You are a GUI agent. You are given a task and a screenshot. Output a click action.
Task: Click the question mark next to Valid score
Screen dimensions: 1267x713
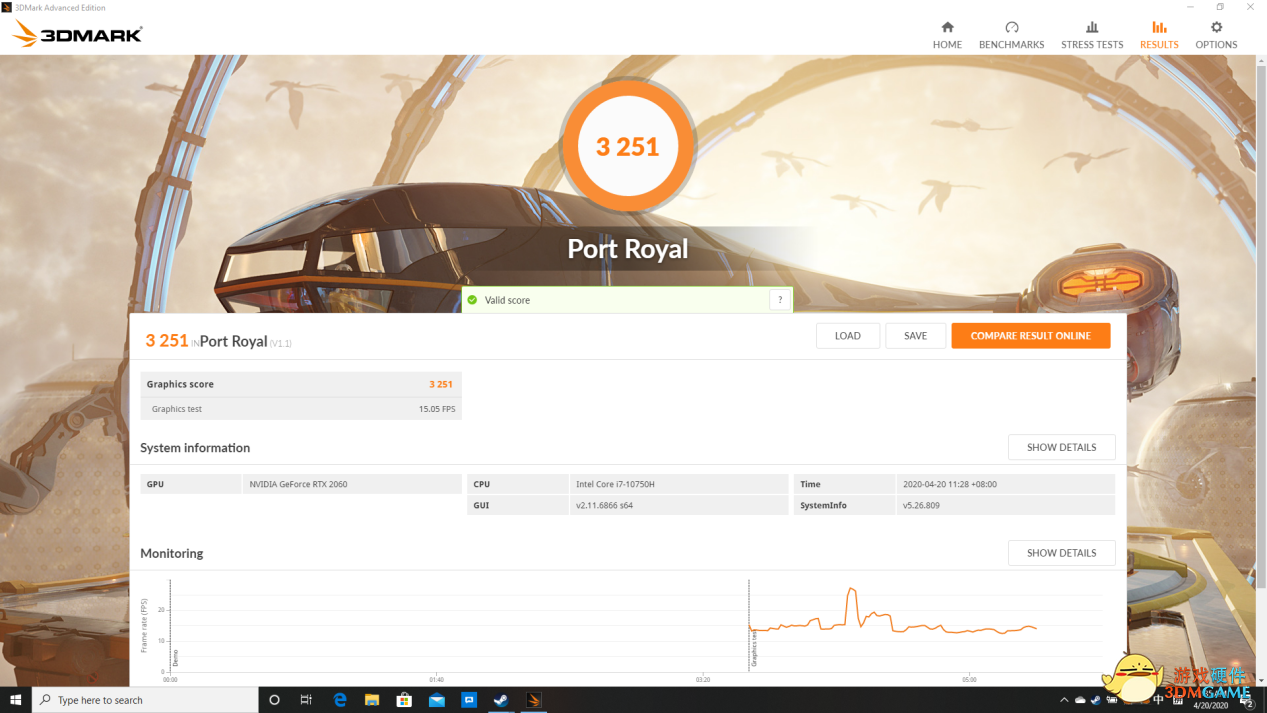(780, 300)
